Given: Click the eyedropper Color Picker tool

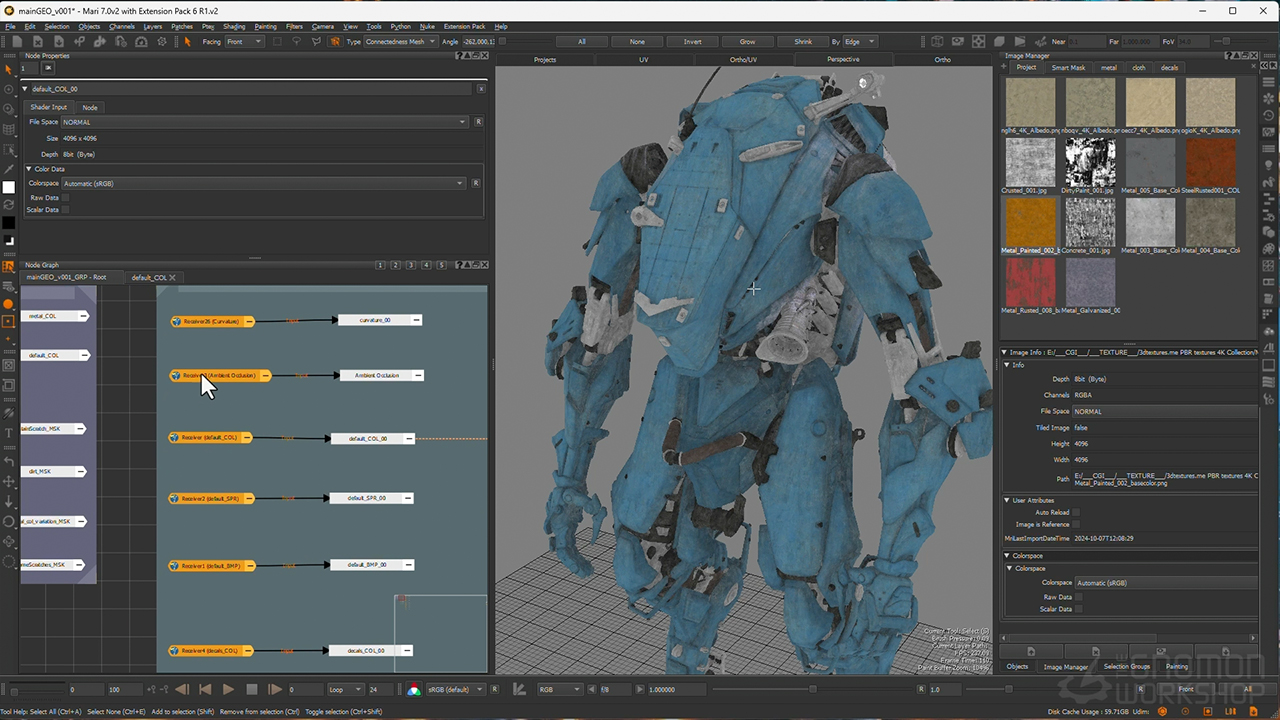Looking at the screenshot, I should point(9,169).
